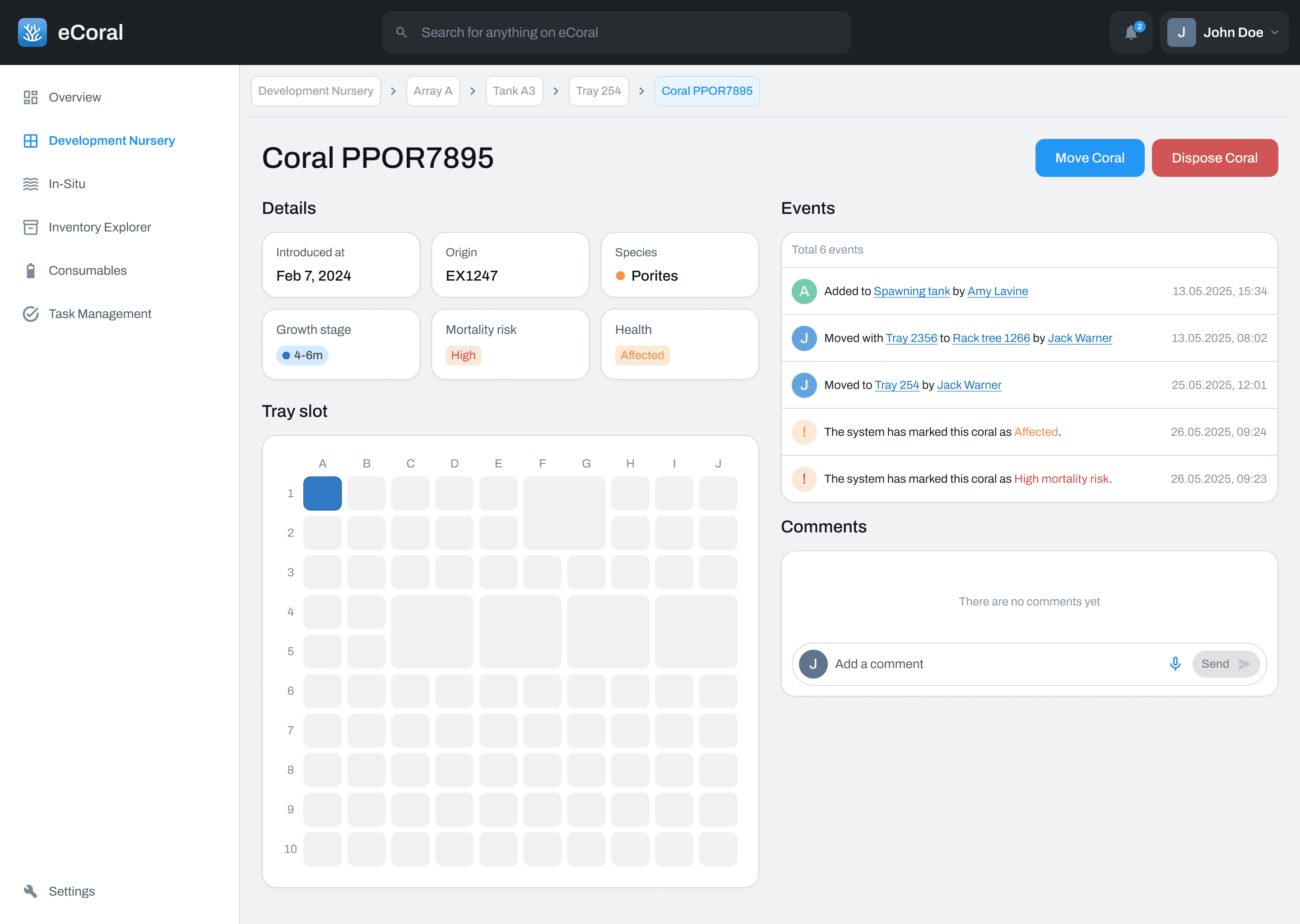The width and height of the screenshot is (1300, 924).
Task: Click the Inventory Explorer archive icon
Action: click(30, 227)
